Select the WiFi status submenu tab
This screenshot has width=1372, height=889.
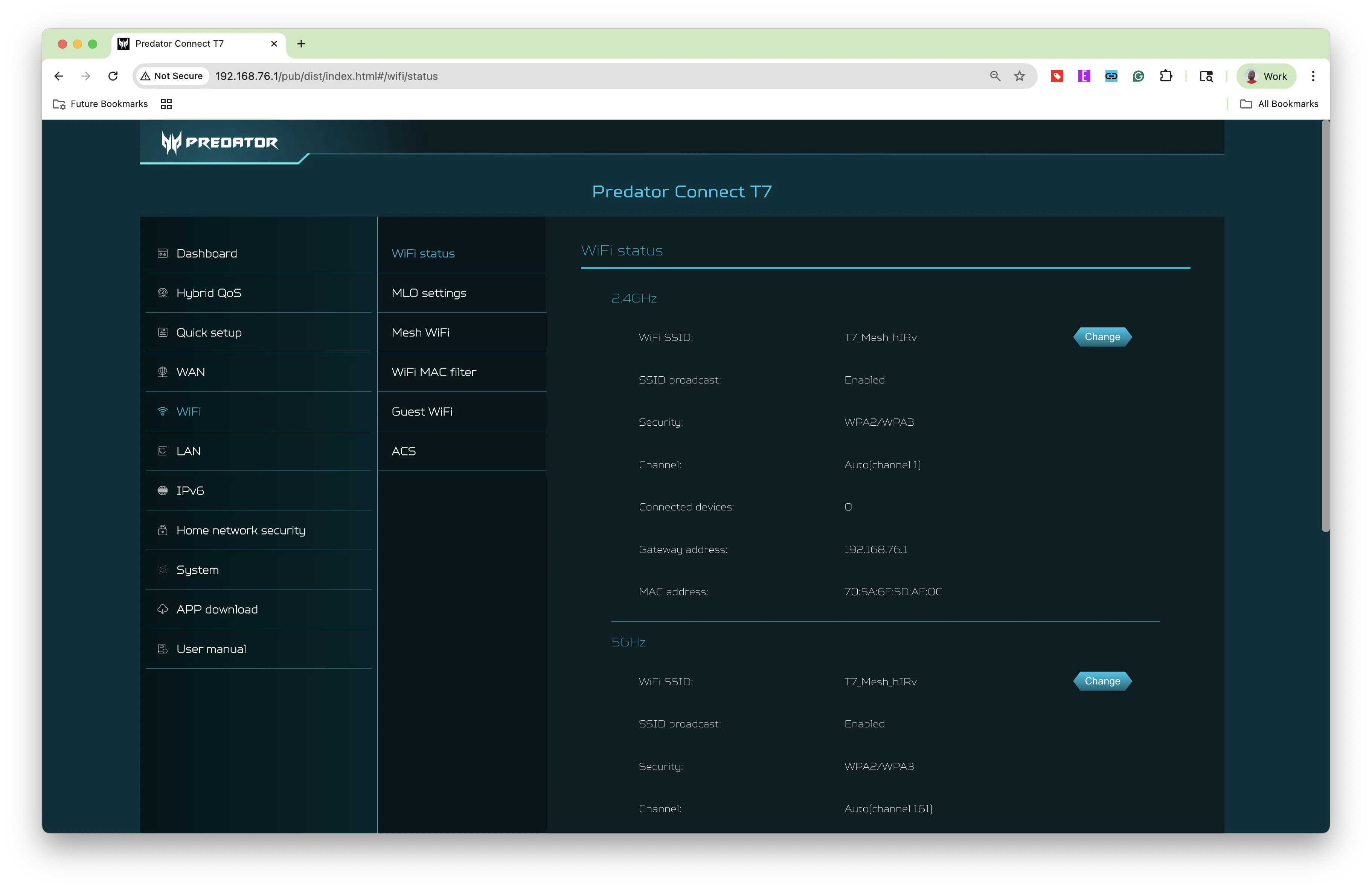(x=462, y=253)
